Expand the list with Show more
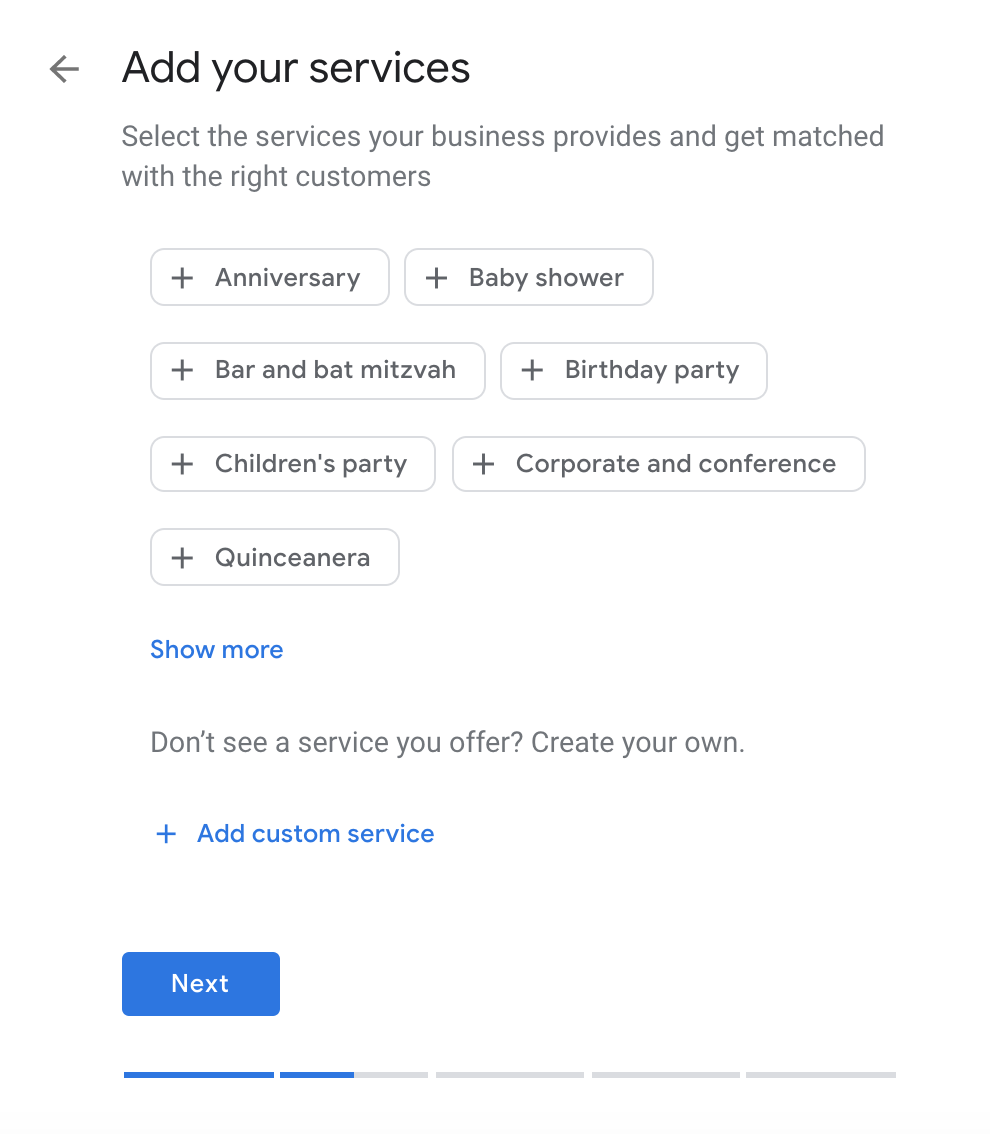This screenshot has height=1134, width=990. [216, 650]
